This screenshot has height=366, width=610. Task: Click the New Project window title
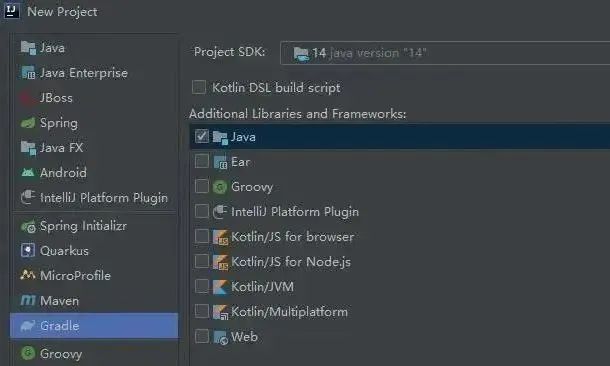(x=62, y=12)
